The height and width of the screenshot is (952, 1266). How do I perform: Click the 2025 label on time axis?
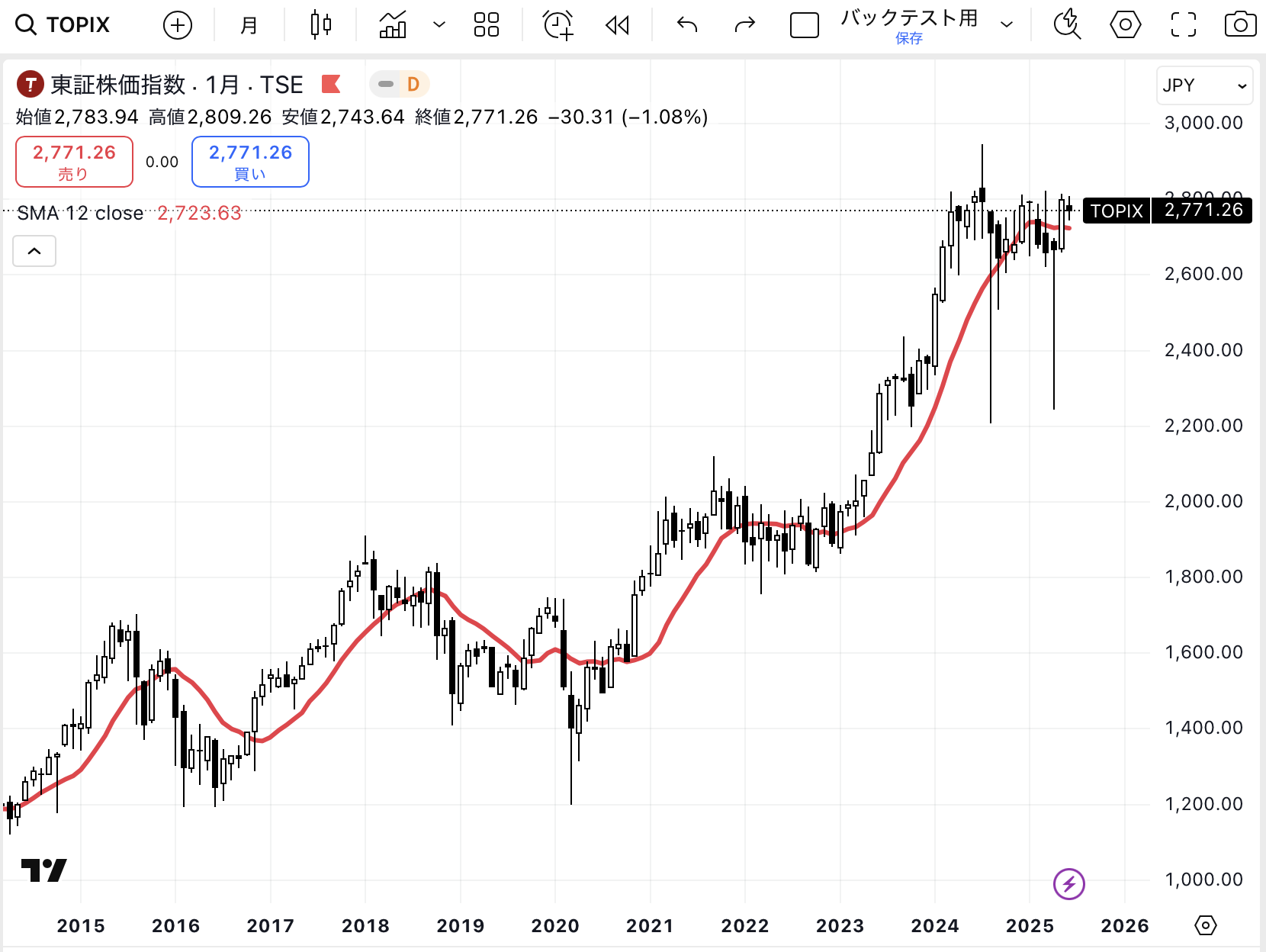(x=1030, y=926)
